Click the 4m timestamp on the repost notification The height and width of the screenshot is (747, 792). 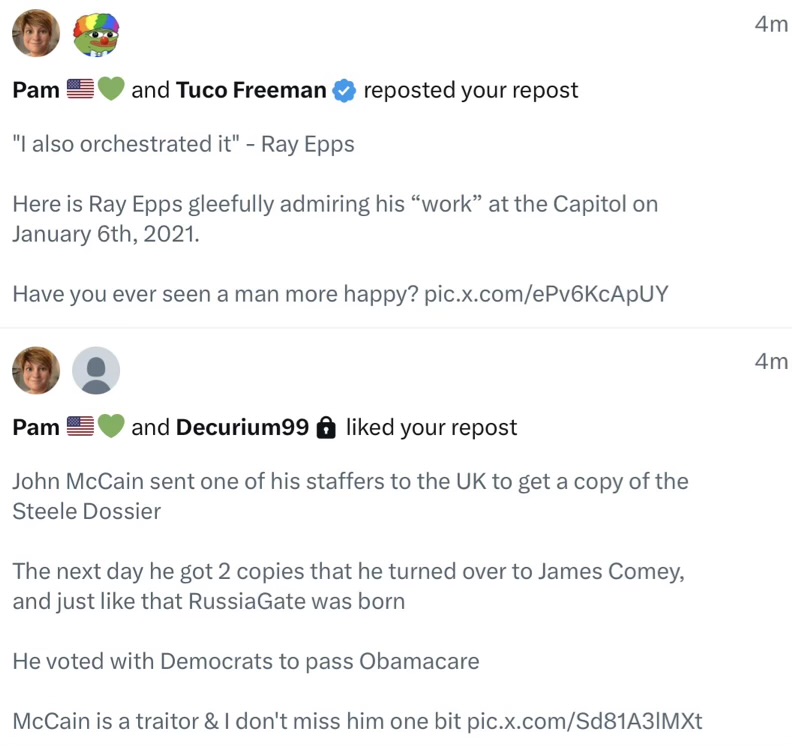tap(771, 25)
